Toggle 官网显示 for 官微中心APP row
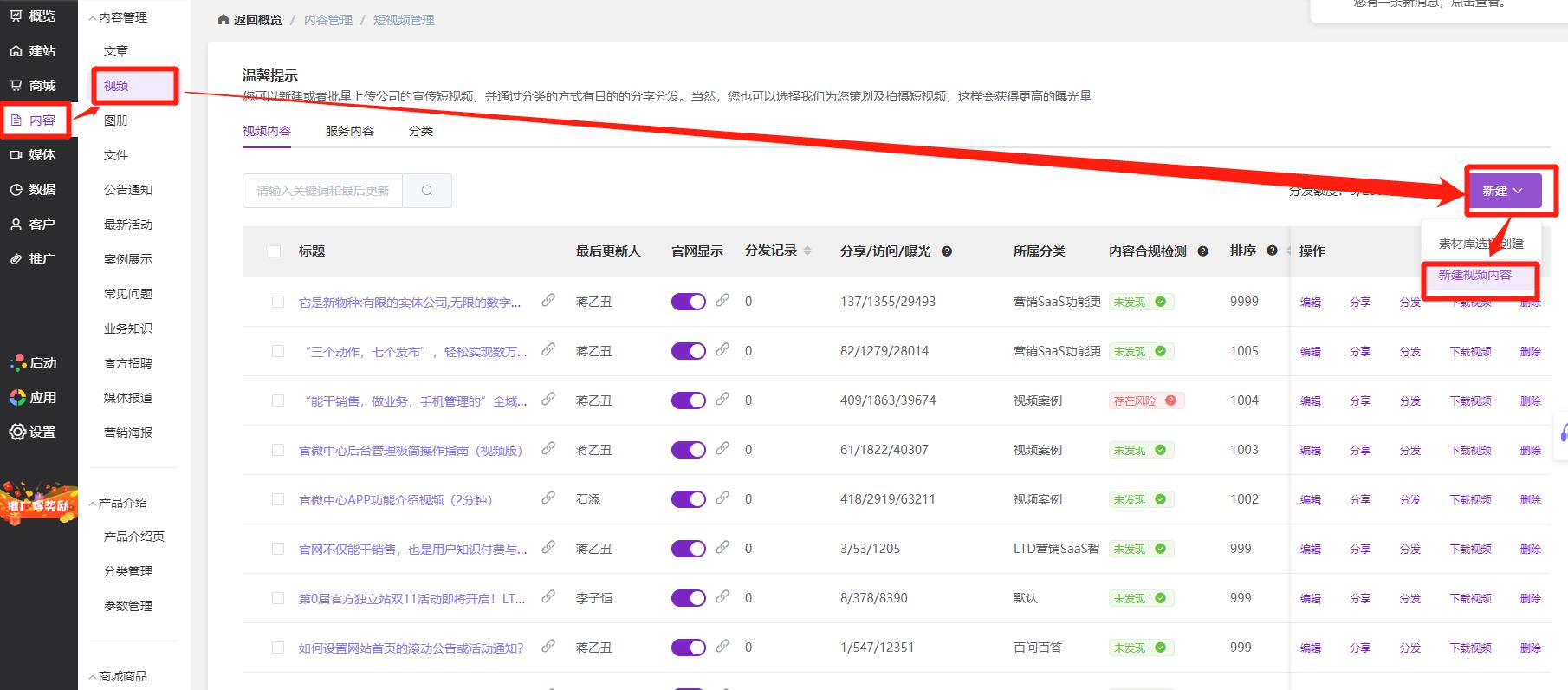This screenshot has height=690, width=1568. 689,499
